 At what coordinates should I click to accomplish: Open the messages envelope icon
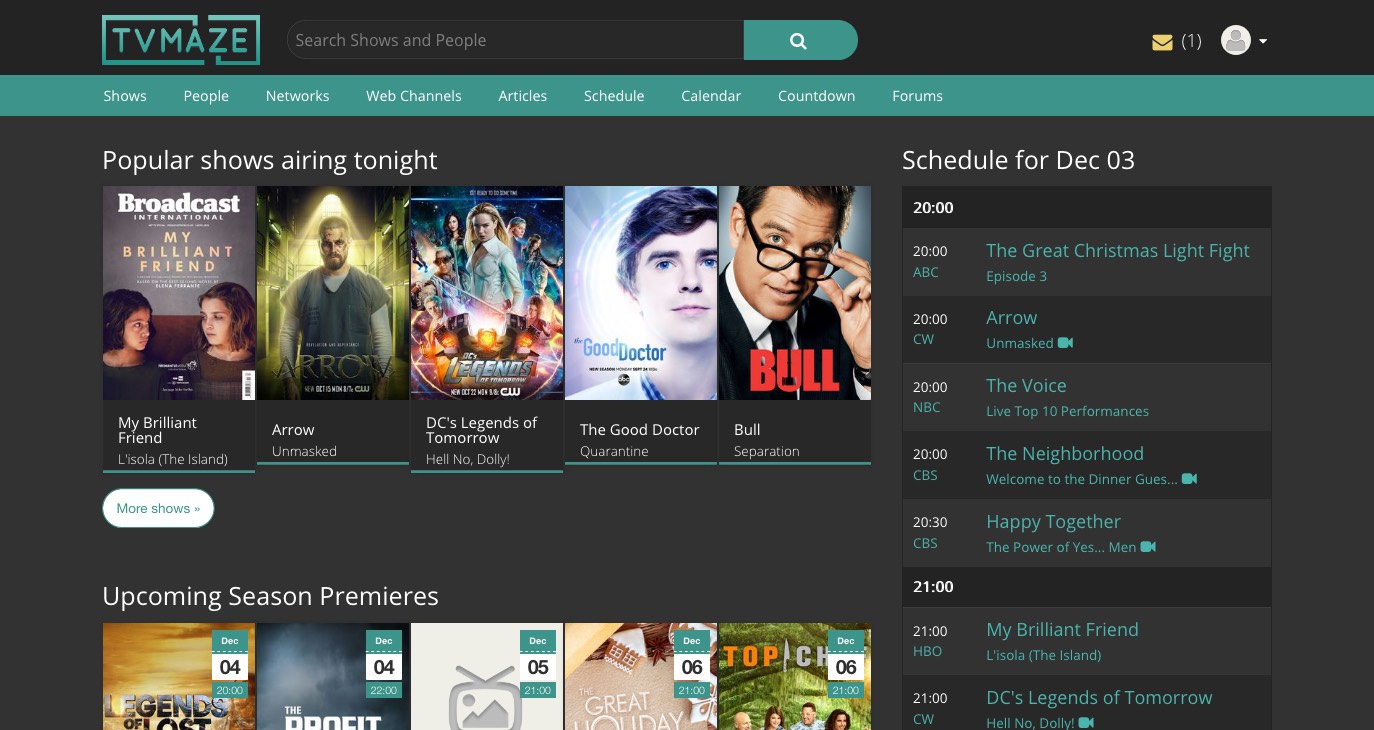point(1162,42)
